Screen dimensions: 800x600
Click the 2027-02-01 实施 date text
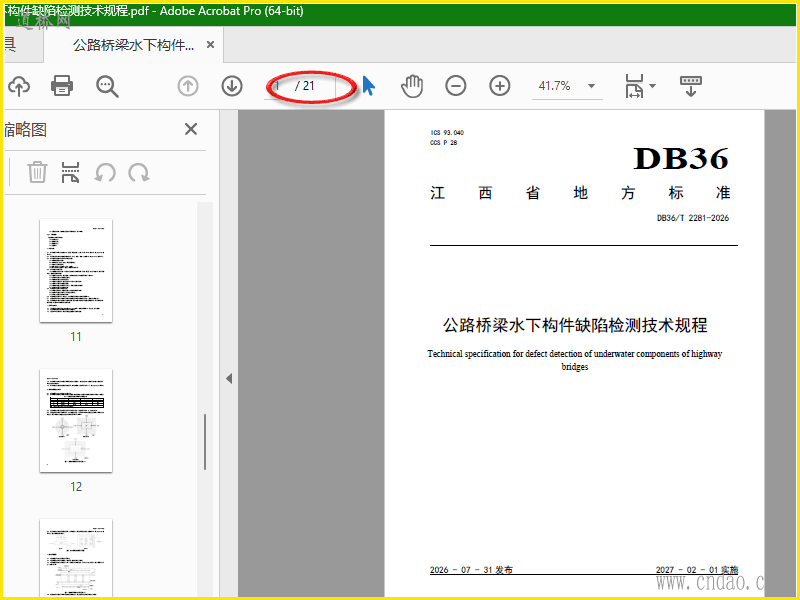point(697,569)
